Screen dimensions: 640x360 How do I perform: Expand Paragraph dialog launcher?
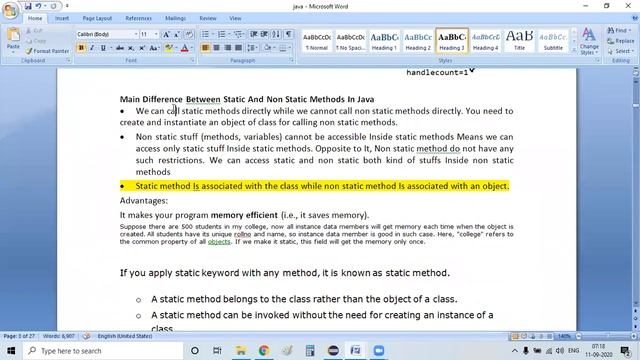click(x=291, y=60)
